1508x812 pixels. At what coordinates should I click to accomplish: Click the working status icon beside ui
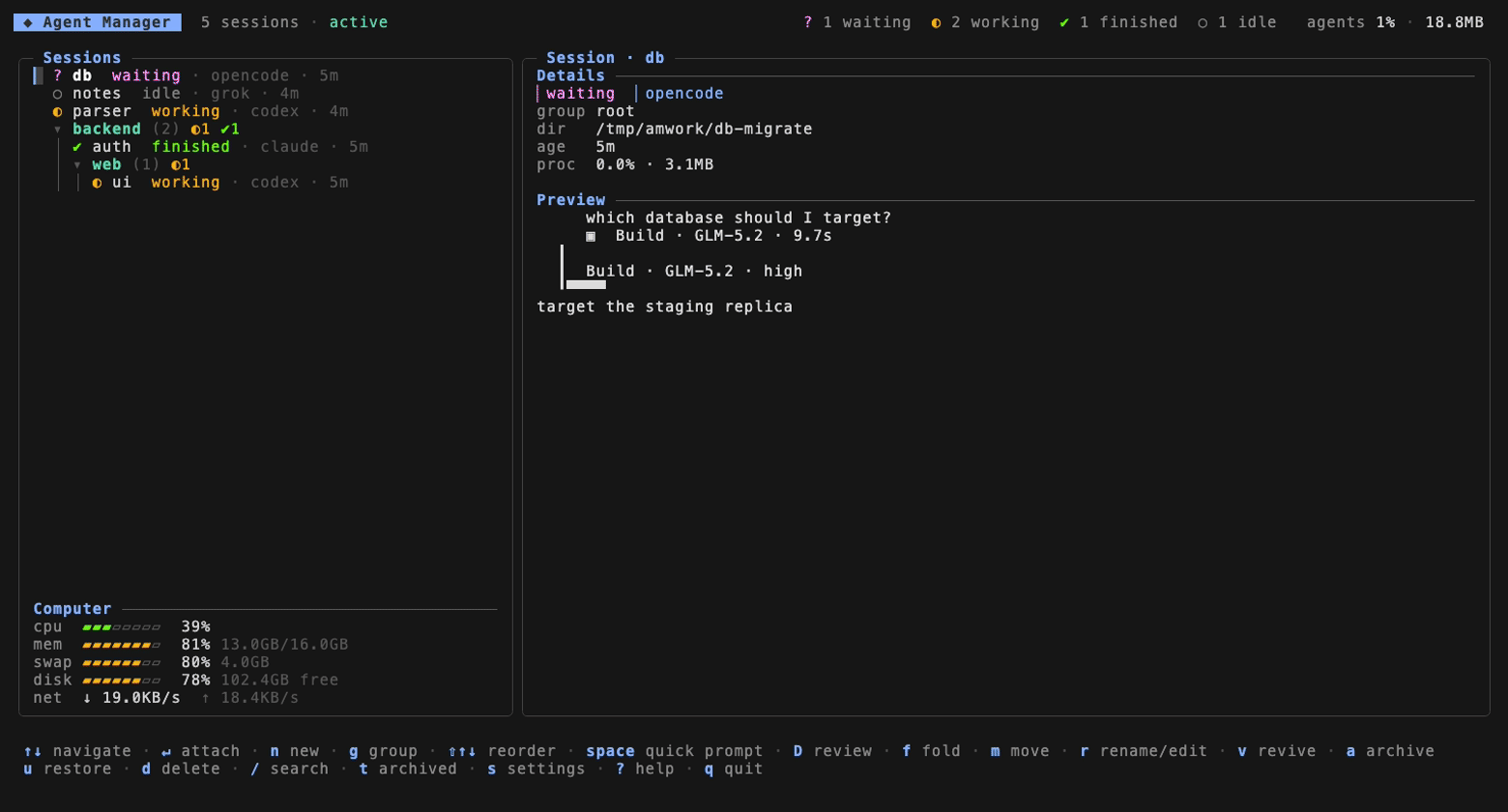(98, 183)
